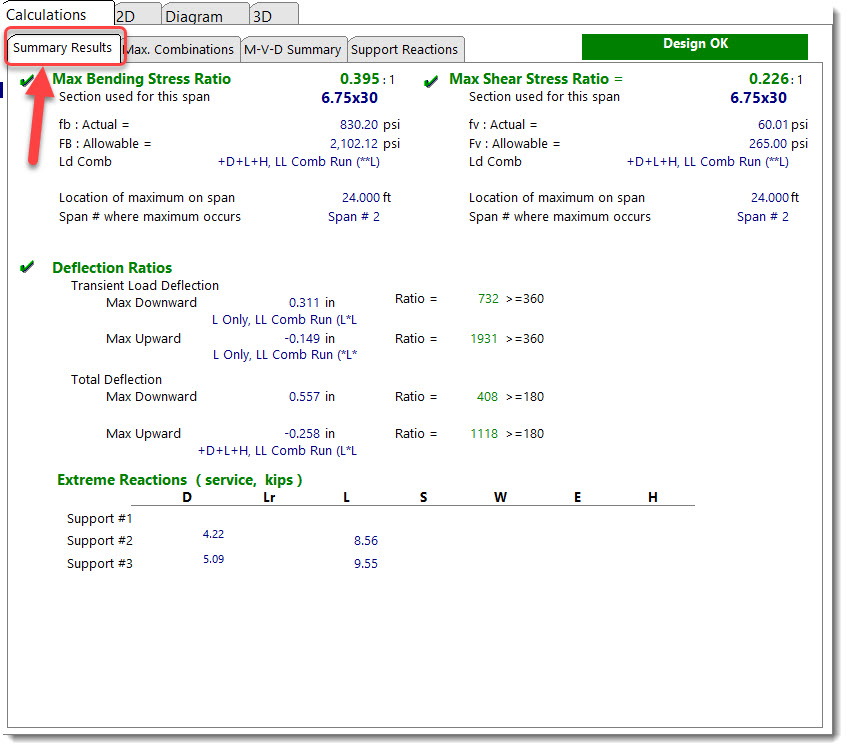Click the Support #2 row label
Image resolution: width=848 pixels, height=750 pixels.
(x=100, y=541)
